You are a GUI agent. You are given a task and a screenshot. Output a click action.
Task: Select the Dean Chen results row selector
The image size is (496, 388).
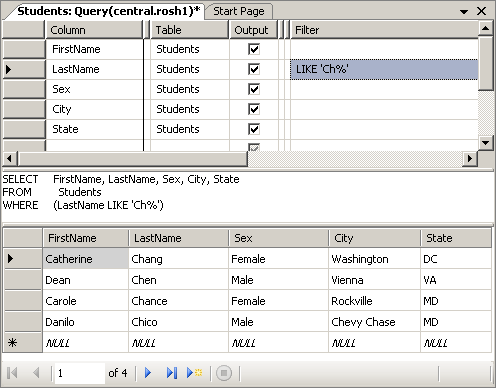(x=22, y=279)
